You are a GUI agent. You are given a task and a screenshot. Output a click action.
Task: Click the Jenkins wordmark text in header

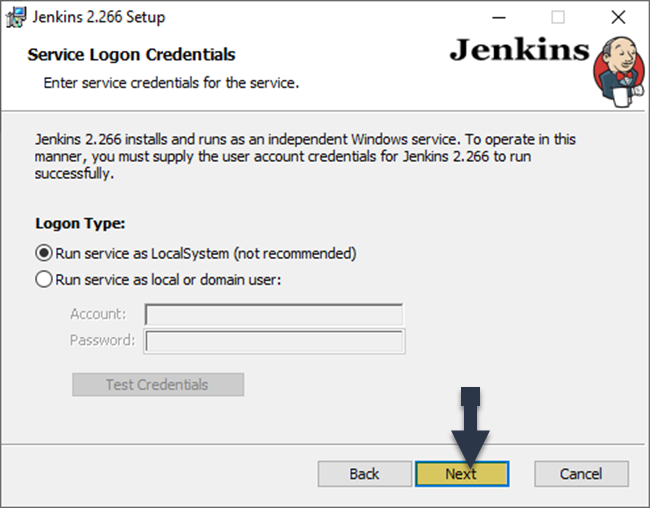click(x=519, y=50)
